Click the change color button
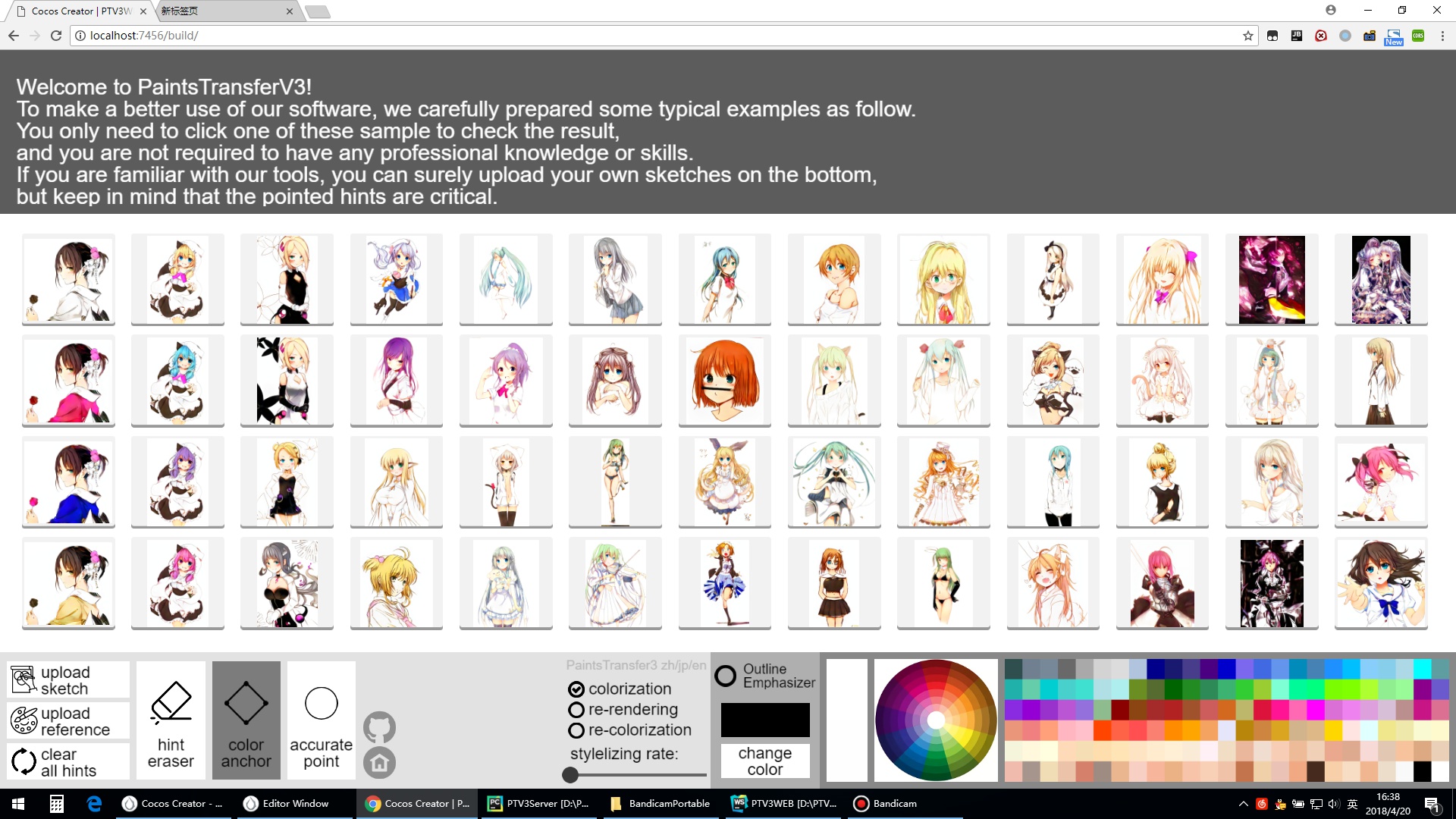Image resolution: width=1456 pixels, height=819 pixels. [765, 761]
